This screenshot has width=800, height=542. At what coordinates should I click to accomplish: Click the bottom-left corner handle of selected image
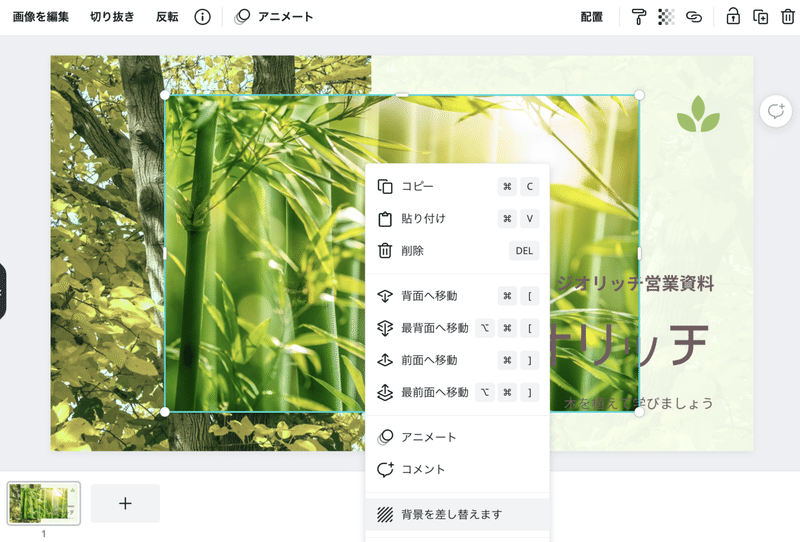164,412
